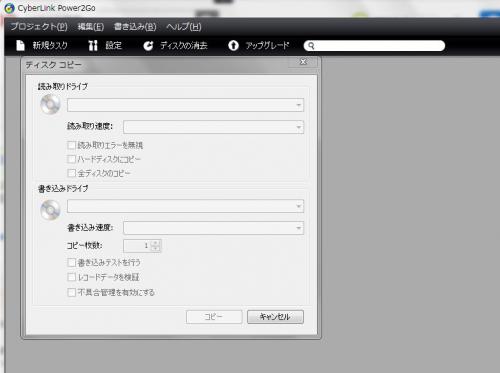500x373 pixels.
Task: Toggle ハードディスクにコピー checkbox
Action: [71, 159]
